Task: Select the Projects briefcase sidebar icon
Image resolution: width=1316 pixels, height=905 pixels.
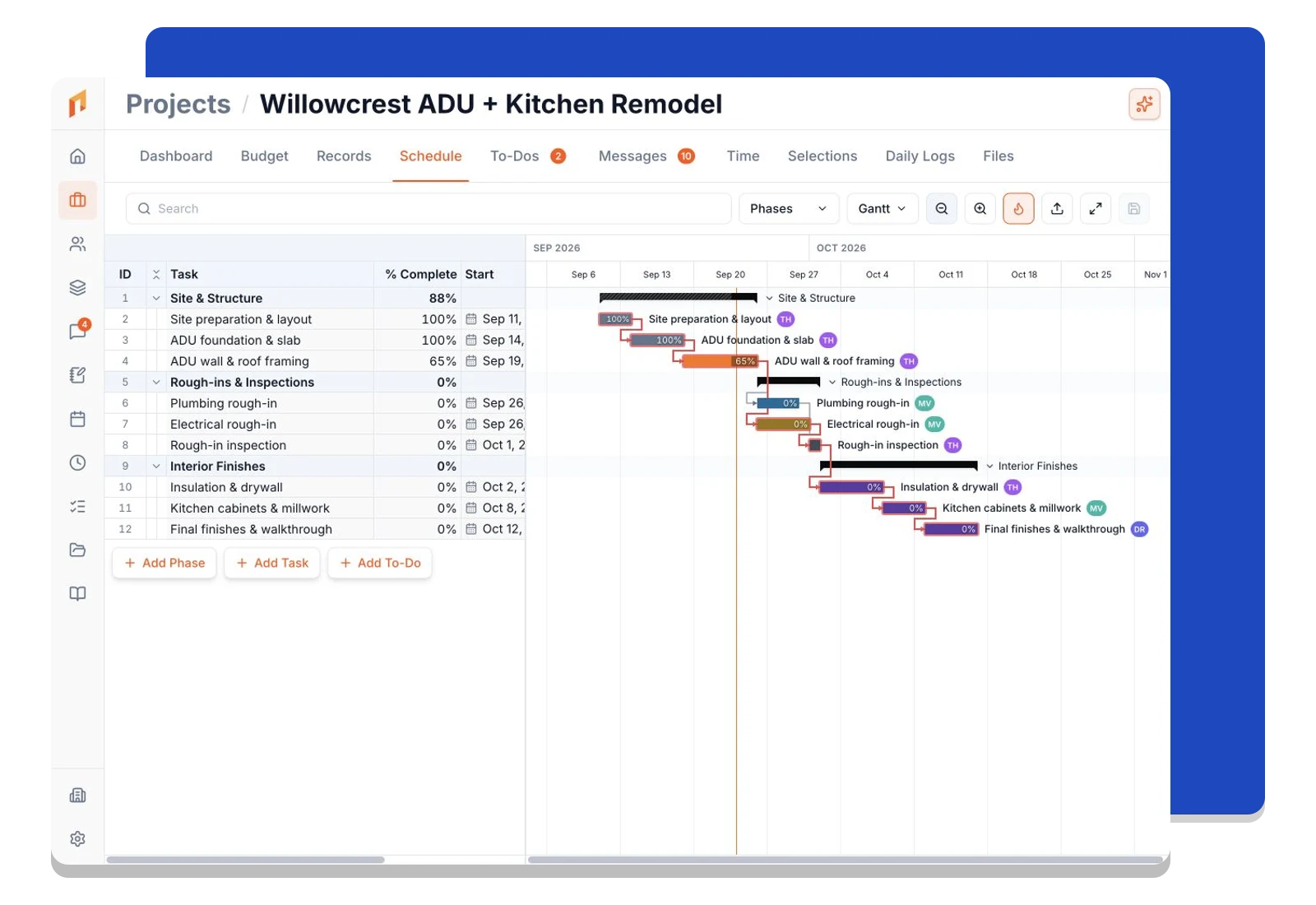Action: (x=77, y=200)
